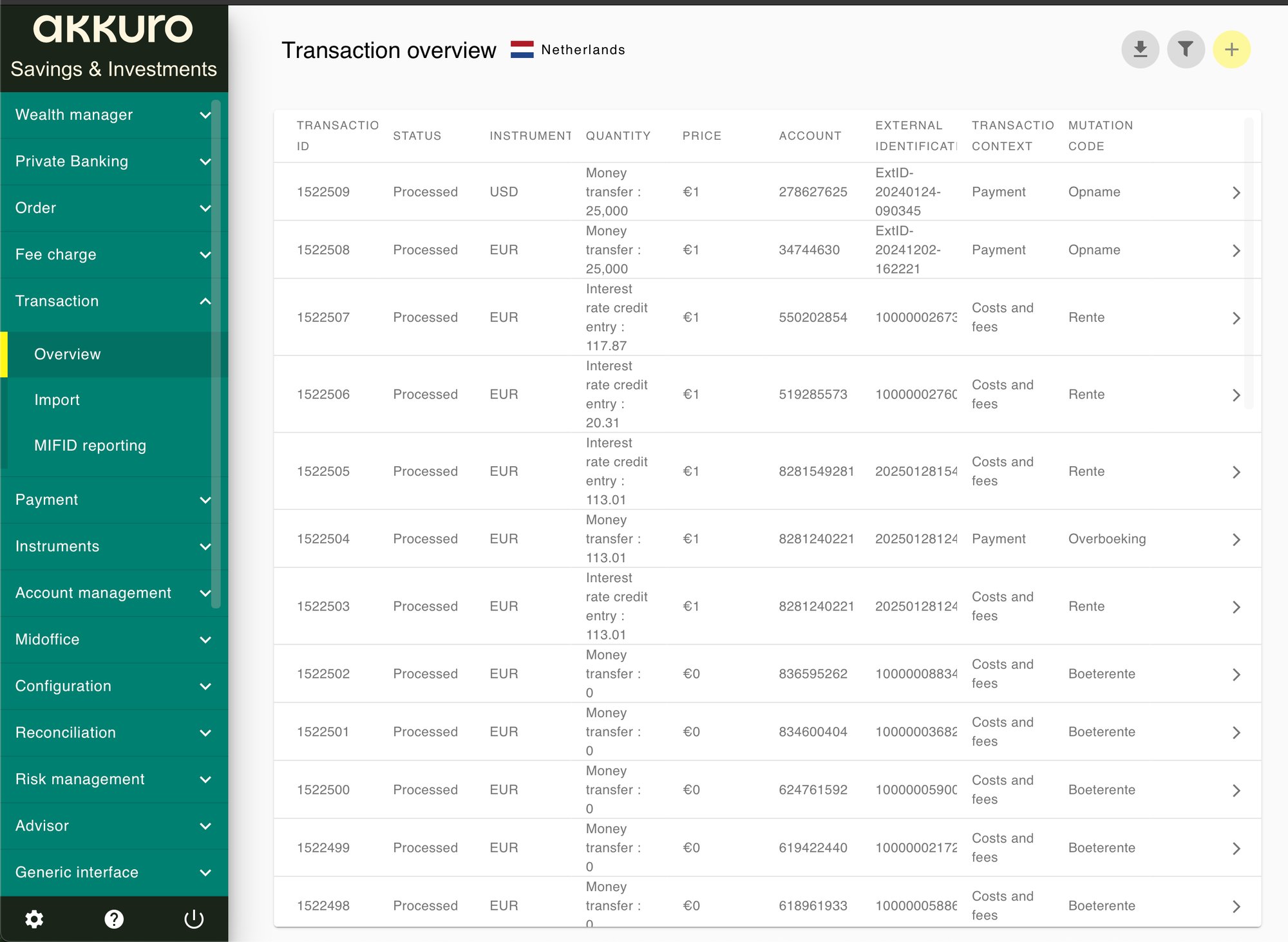Click account number 618961933
The height and width of the screenshot is (942, 1288).
(x=813, y=905)
